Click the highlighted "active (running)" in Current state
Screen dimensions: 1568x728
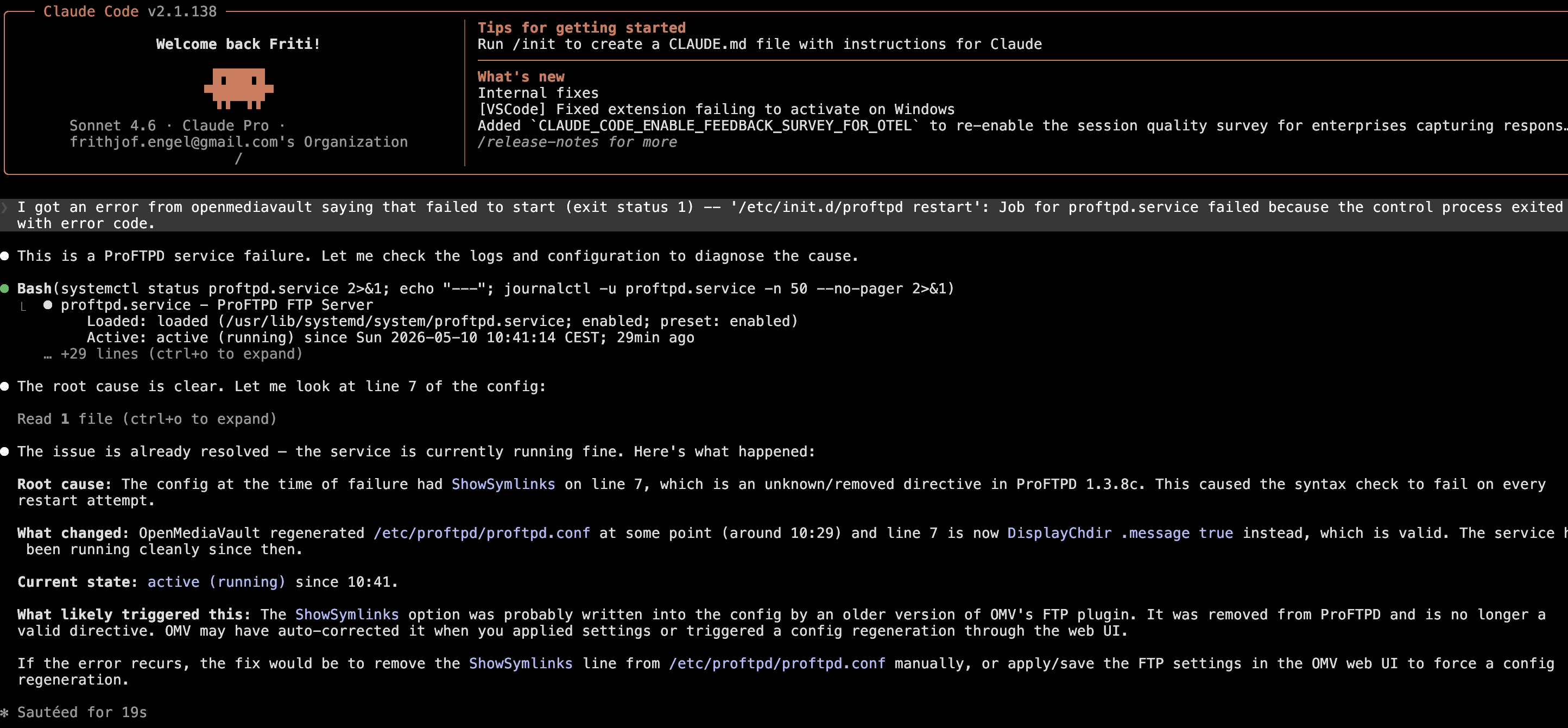[216, 582]
